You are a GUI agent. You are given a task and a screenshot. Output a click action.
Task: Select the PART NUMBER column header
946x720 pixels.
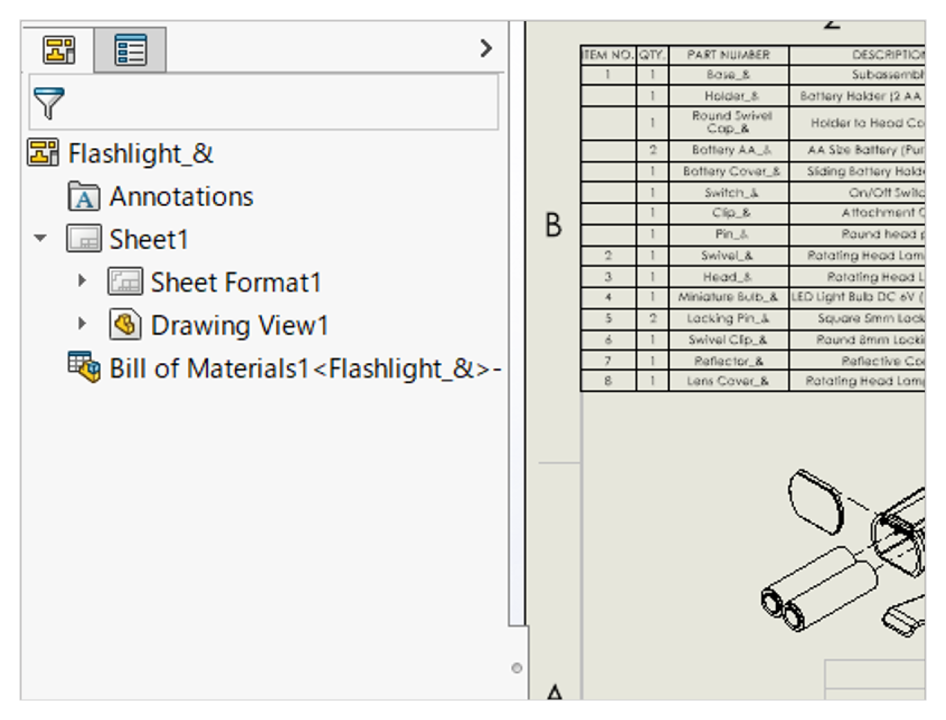click(728, 55)
